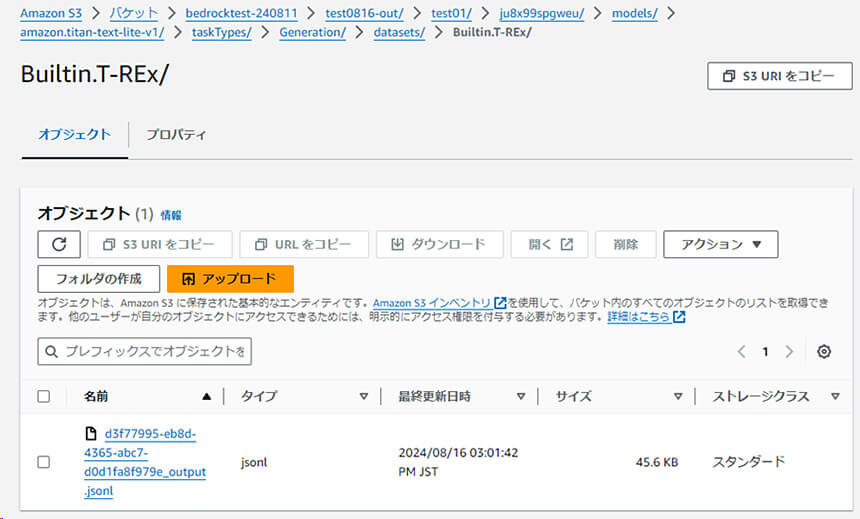Sort by ストレージクラス column arrow
This screenshot has width=860, height=519.
(x=835, y=397)
